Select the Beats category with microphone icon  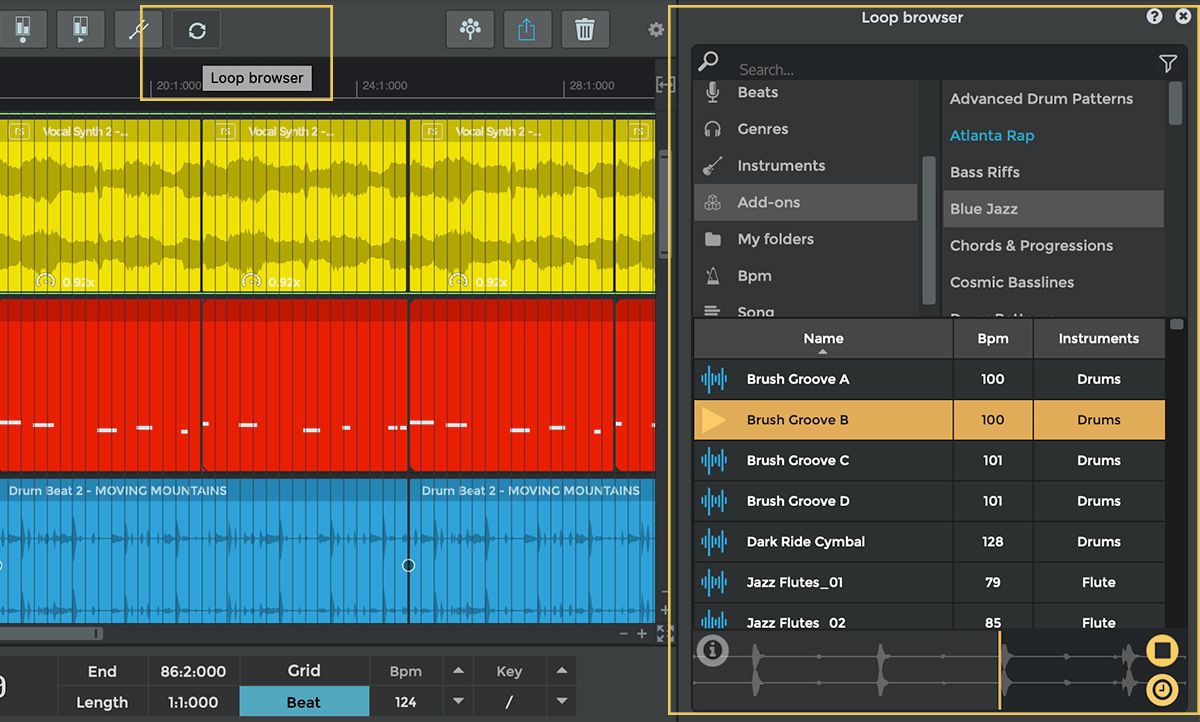[806, 92]
